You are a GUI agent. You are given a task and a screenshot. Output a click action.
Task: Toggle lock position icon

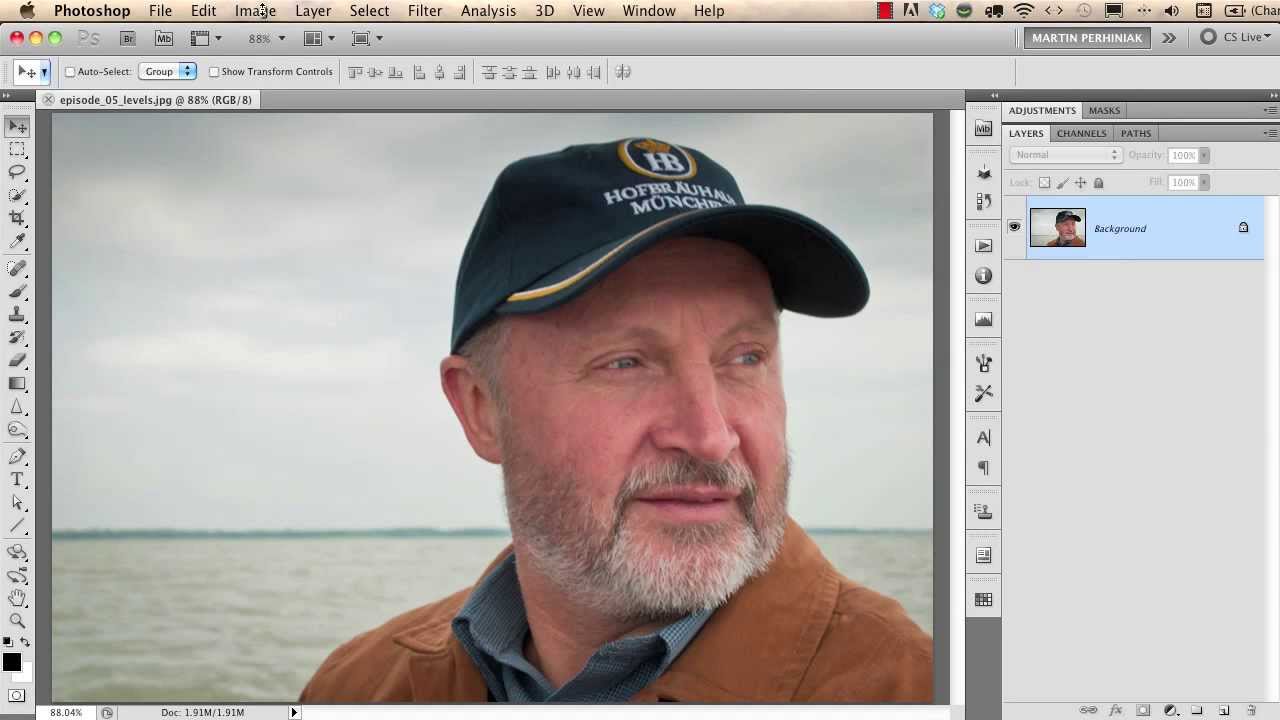click(1080, 183)
